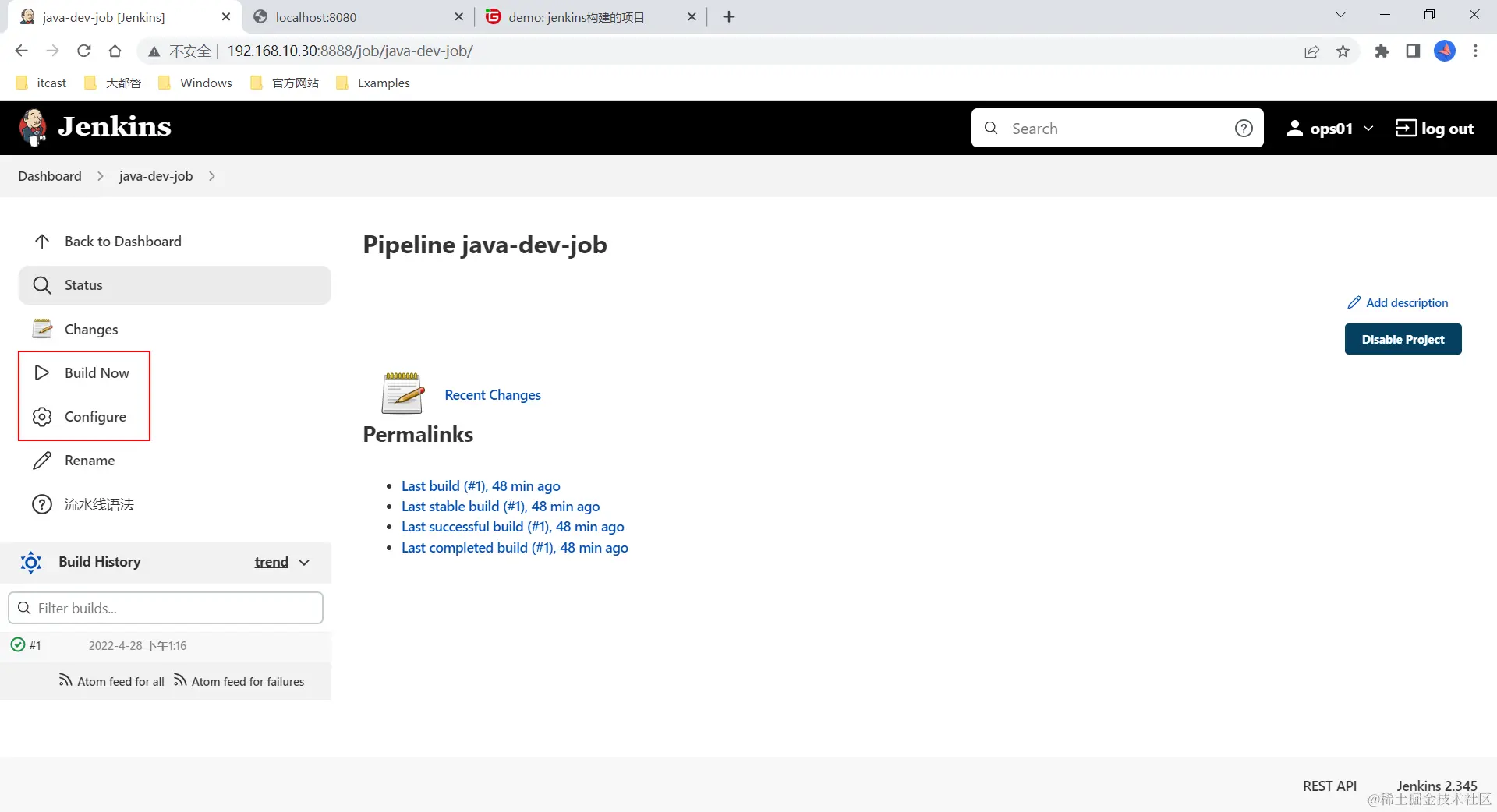1497x812 pixels.
Task: Open the 流水线语法 pipeline syntax link
Action: (x=99, y=504)
